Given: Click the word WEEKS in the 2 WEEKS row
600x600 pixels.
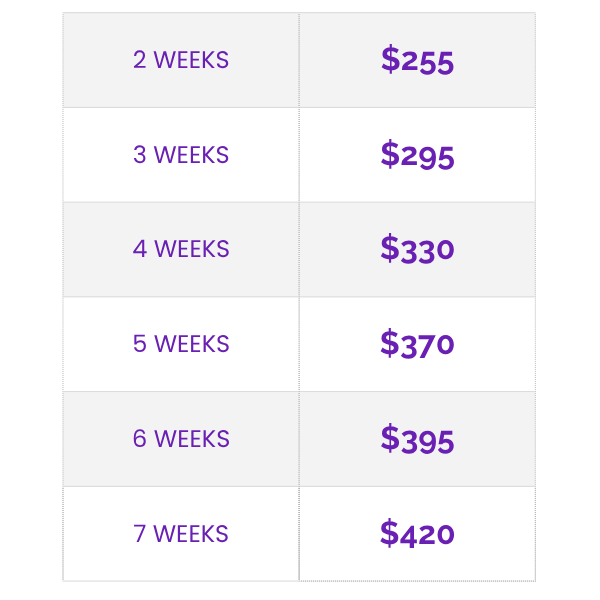Looking at the screenshot, I should [191, 60].
